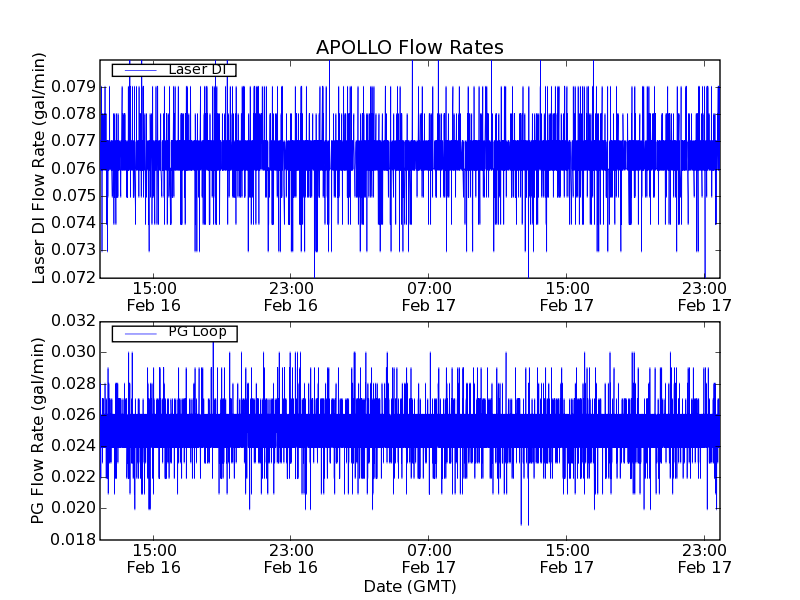Click the 23:00 Feb 16 label under top plot
The image size is (800, 600).
coord(290,296)
